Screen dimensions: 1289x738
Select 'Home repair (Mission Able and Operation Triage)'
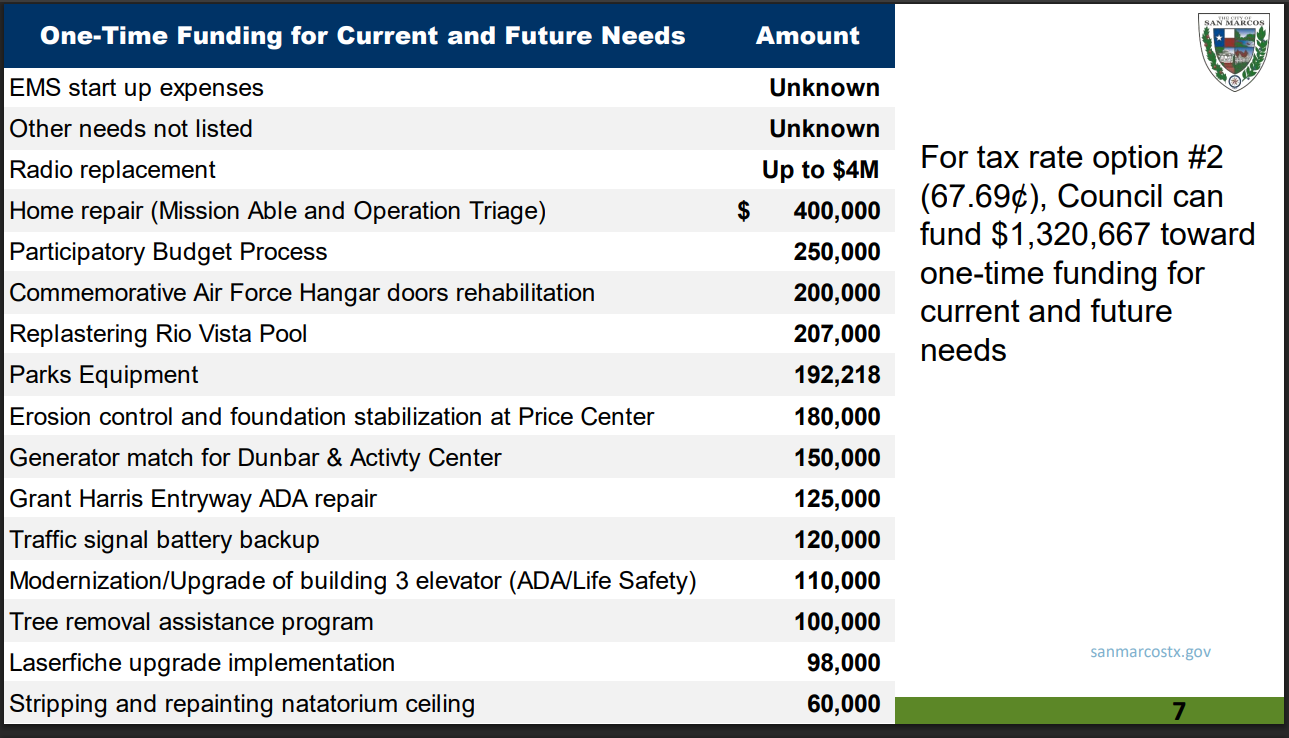click(x=278, y=211)
